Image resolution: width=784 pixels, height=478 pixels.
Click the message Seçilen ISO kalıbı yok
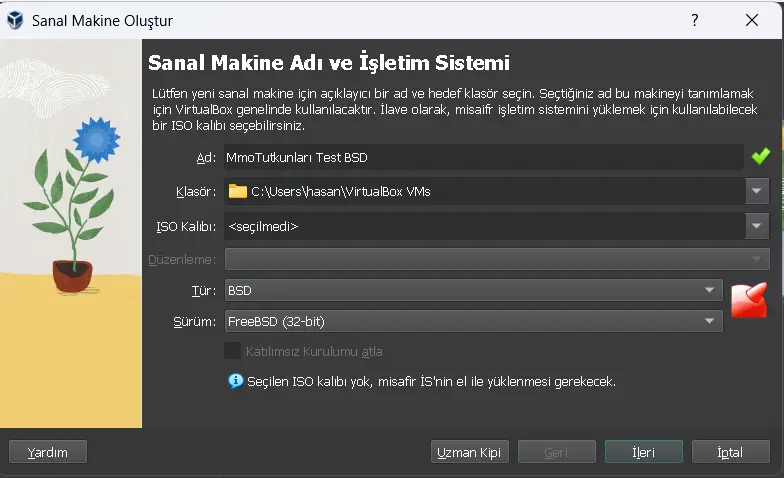(432, 382)
